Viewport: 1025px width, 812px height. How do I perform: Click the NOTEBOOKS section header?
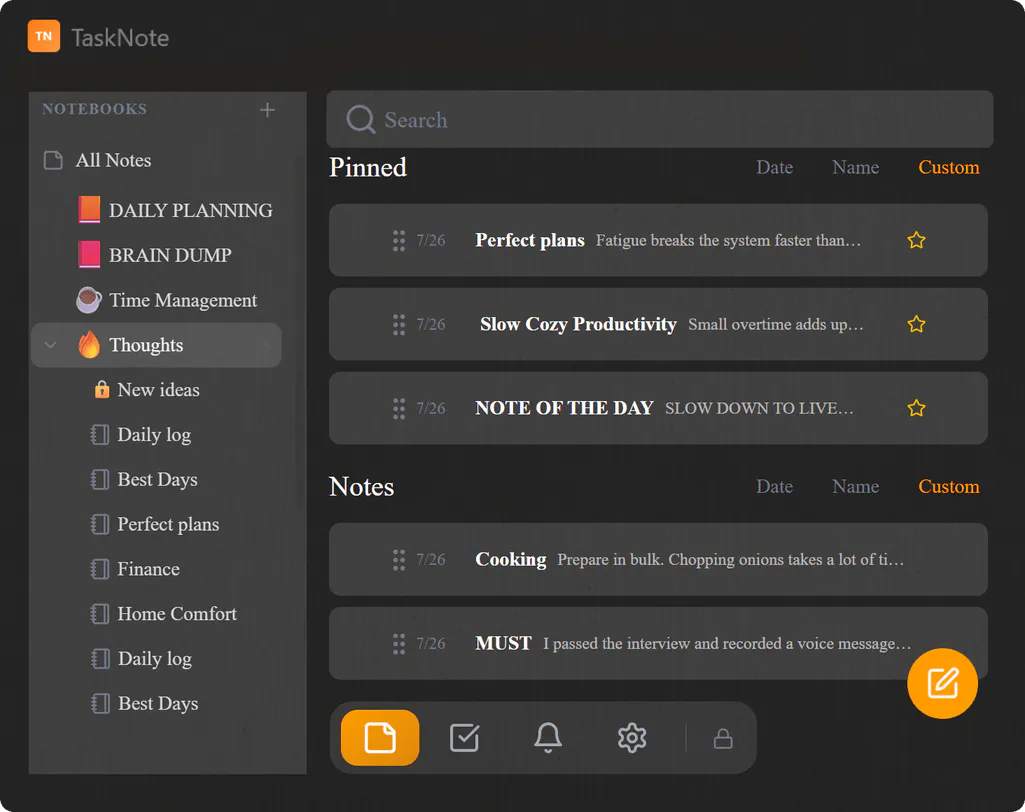(95, 109)
